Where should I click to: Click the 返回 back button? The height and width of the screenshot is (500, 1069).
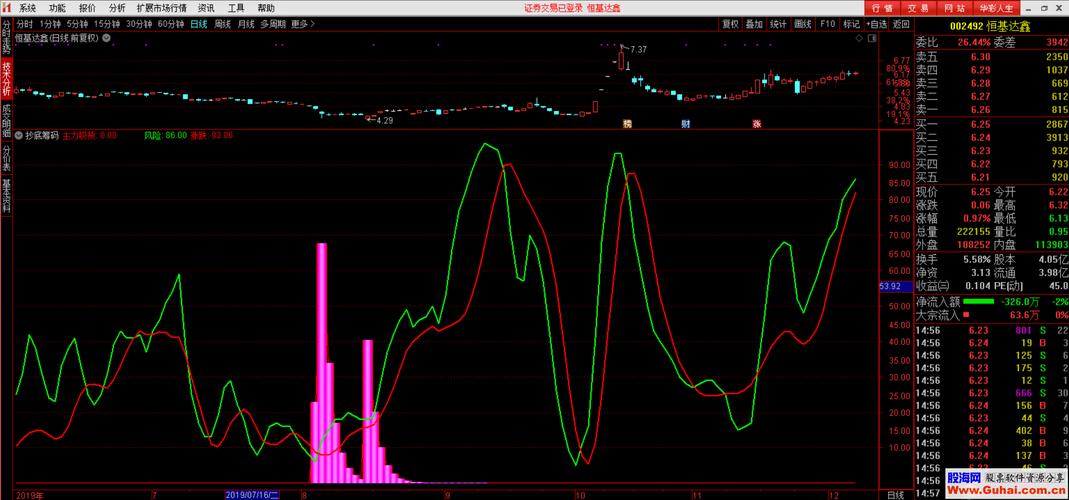tap(901, 24)
